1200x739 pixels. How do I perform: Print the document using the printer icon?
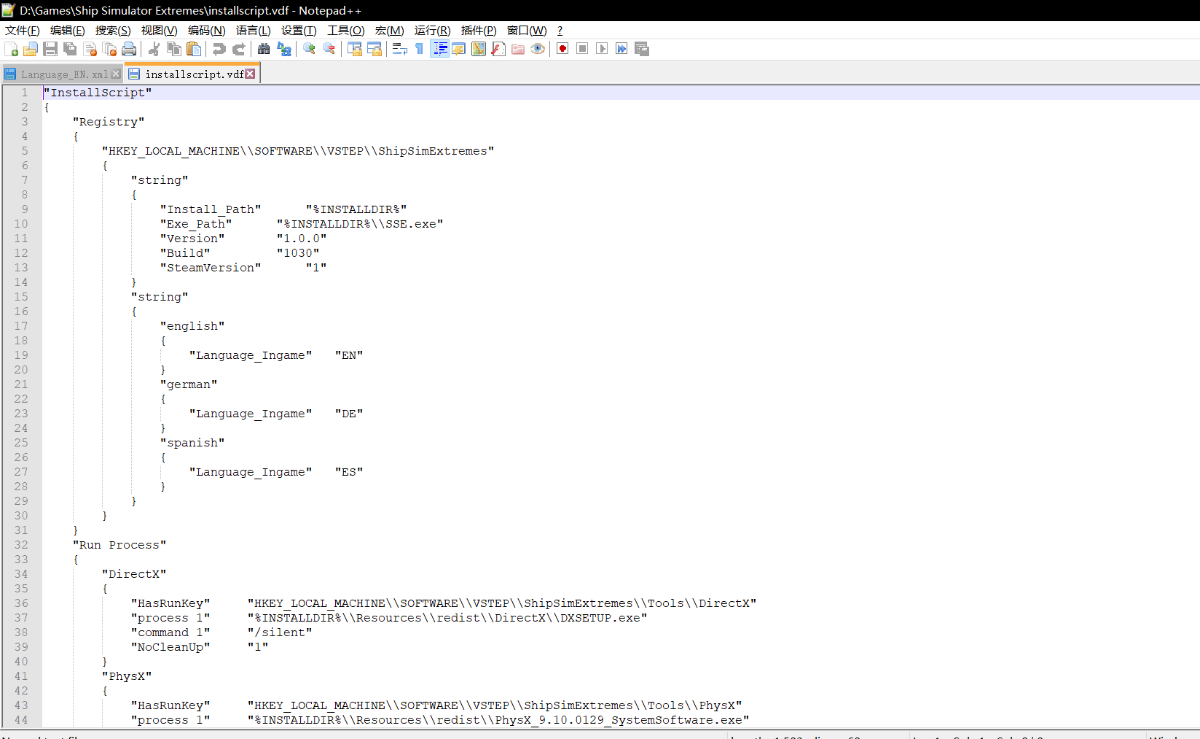pyautogui.click(x=128, y=48)
